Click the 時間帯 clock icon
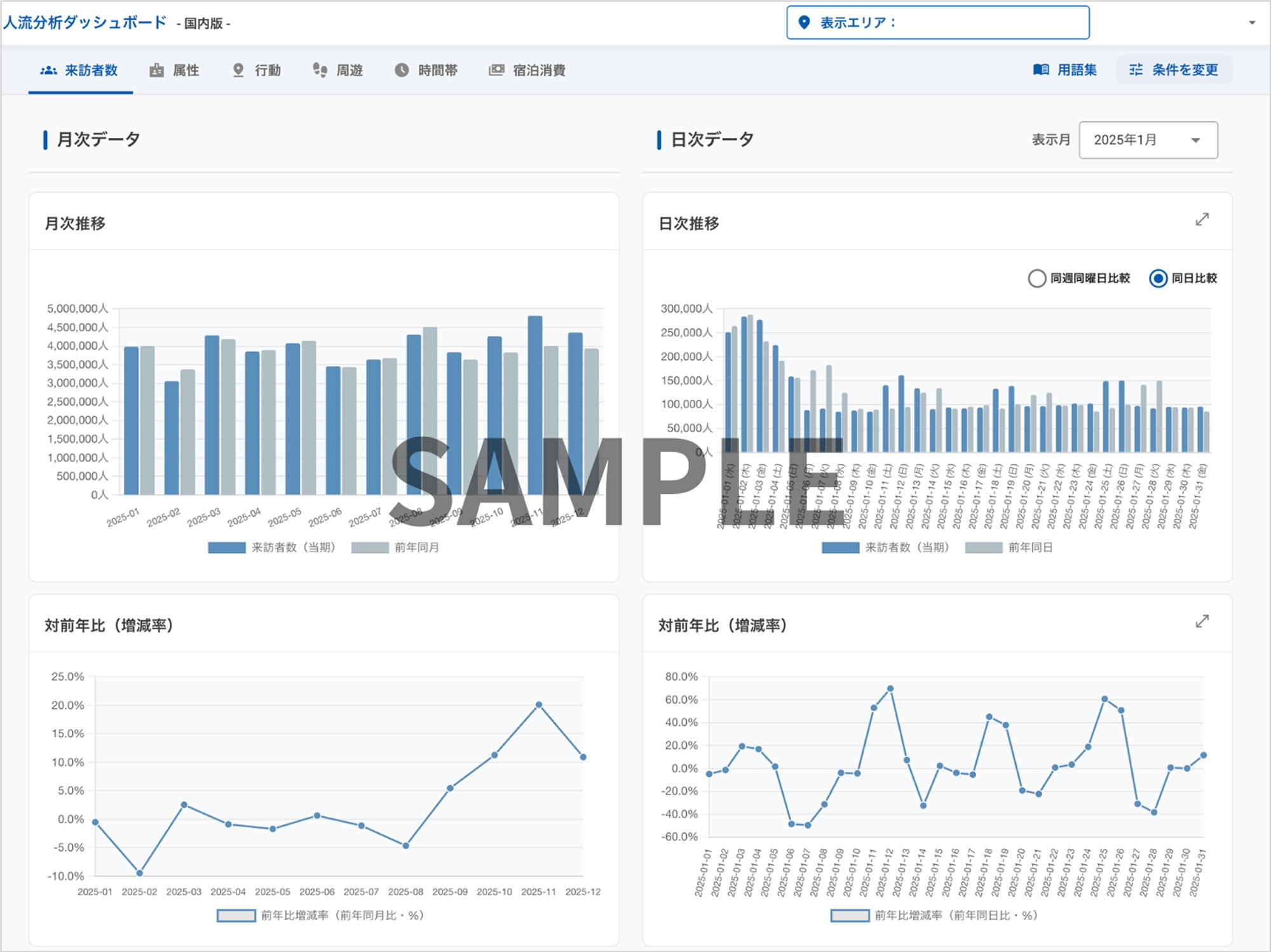This screenshot has width=1271, height=952. (402, 71)
